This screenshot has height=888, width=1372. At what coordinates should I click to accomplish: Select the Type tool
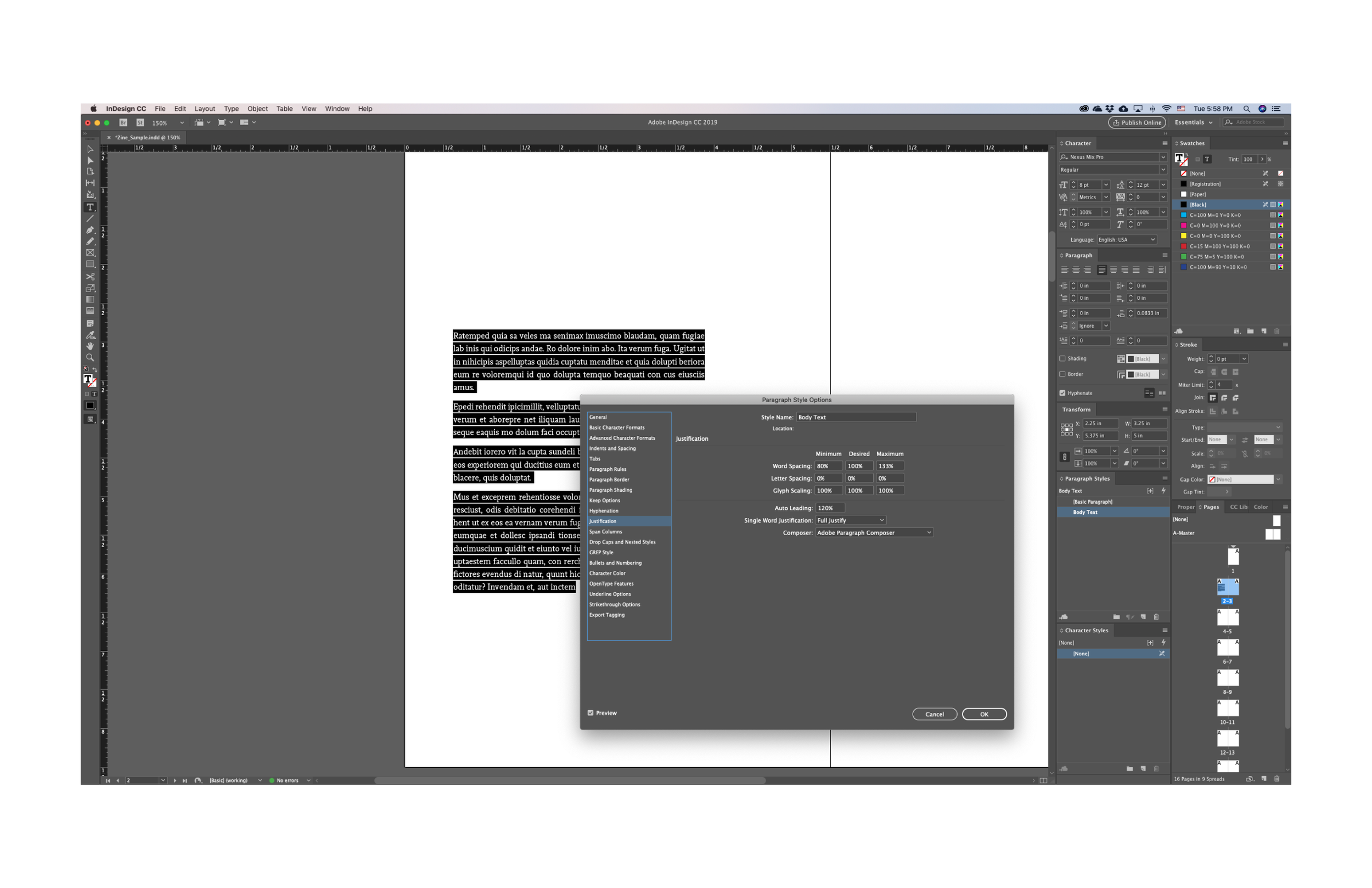tap(90, 207)
